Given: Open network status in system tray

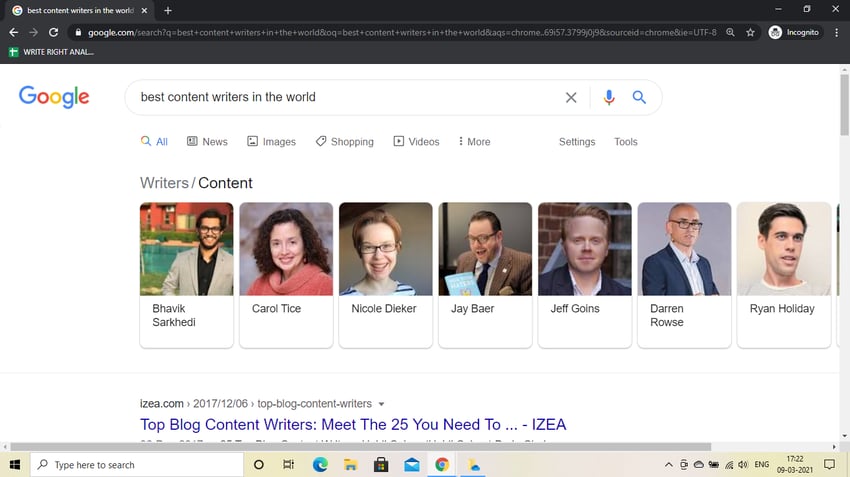Looking at the screenshot, I should click(729, 465).
